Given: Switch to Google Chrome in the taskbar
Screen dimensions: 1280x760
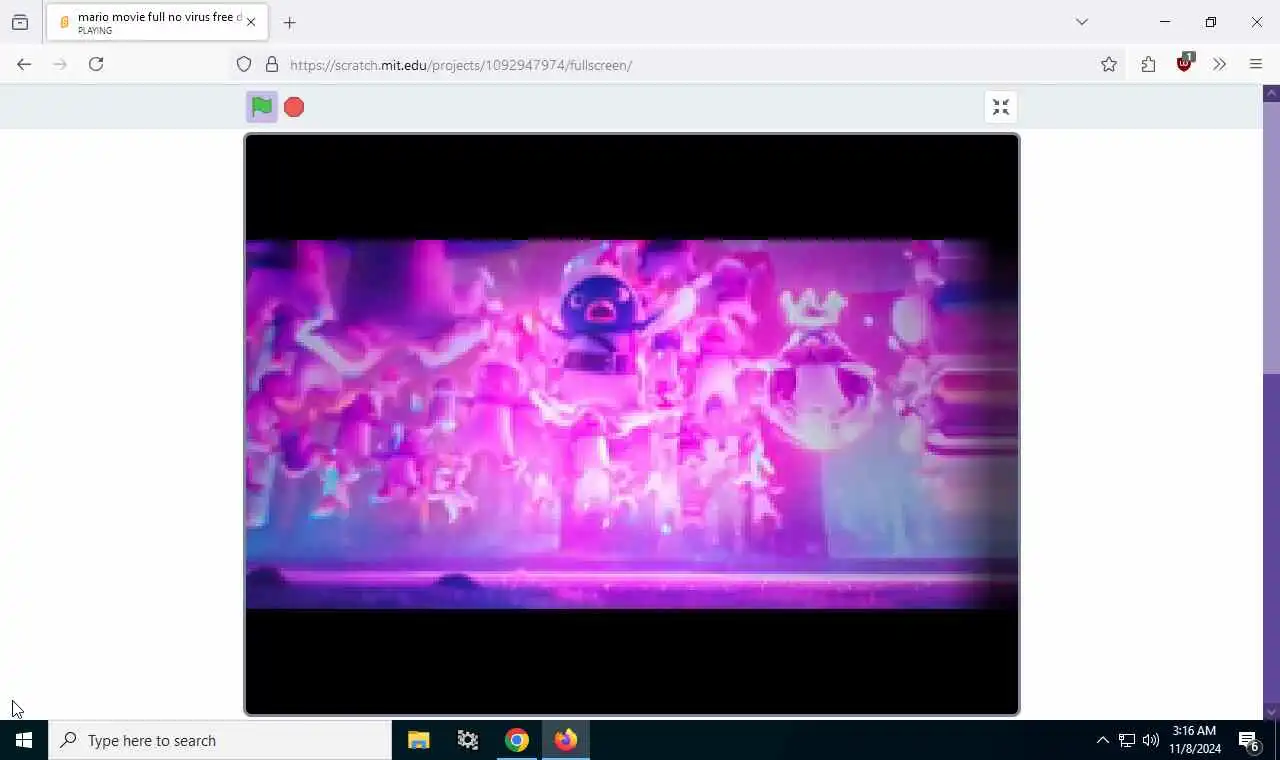Looking at the screenshot, I should pyautogui.click(x=517, y=740).
